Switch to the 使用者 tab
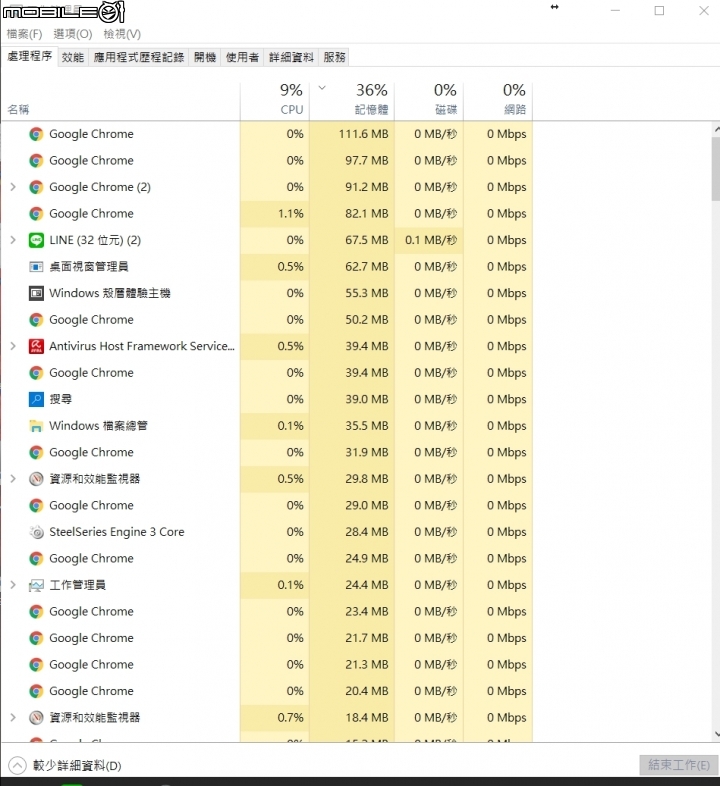720x786 pixels. coord(242,57)
